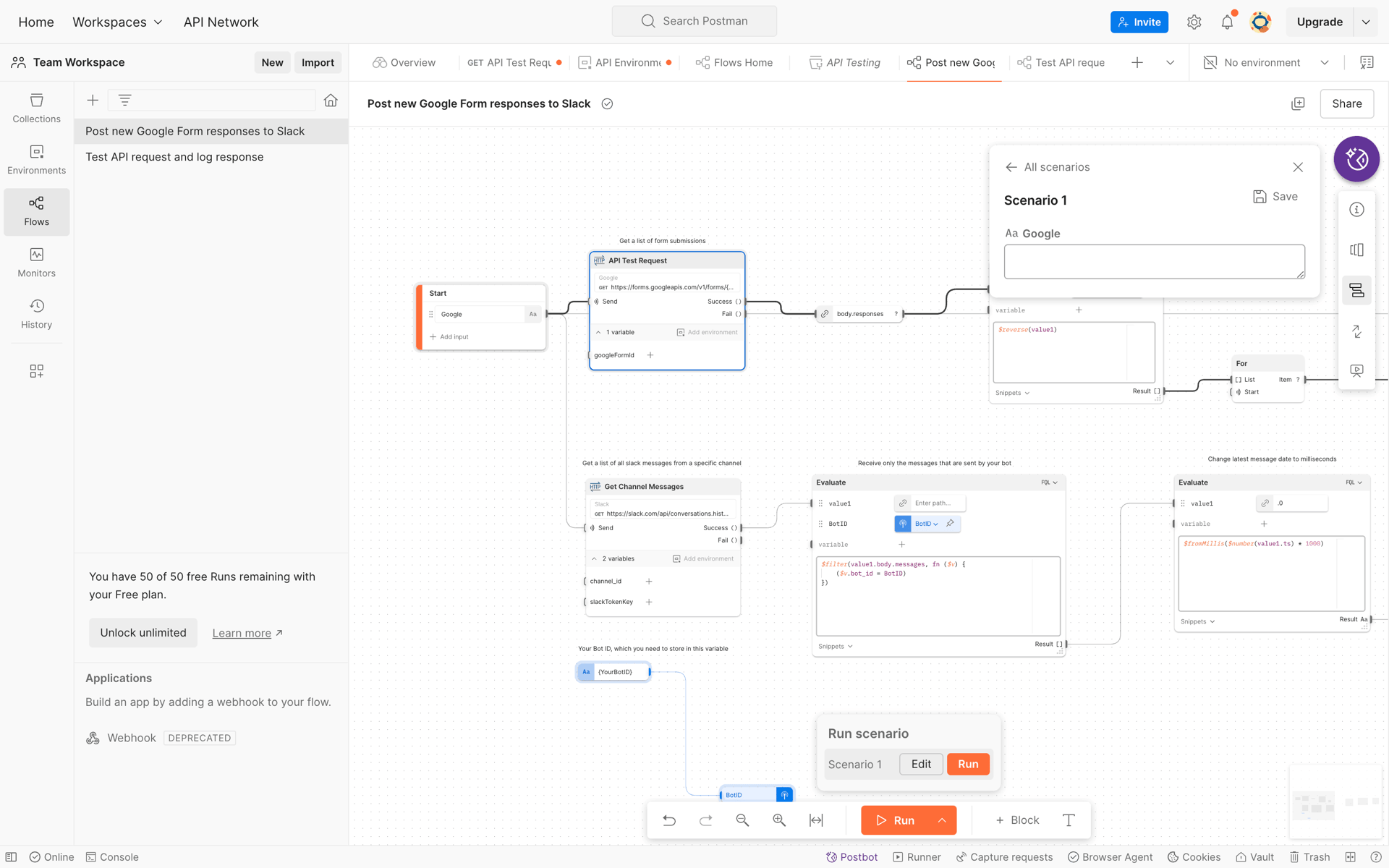
Task: Open the No environment selector
Action: point(1266,63)
